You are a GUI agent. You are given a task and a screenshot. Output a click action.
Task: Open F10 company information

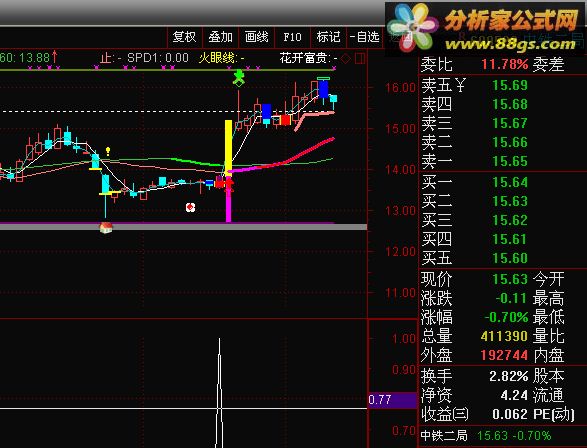coord(292,37)
